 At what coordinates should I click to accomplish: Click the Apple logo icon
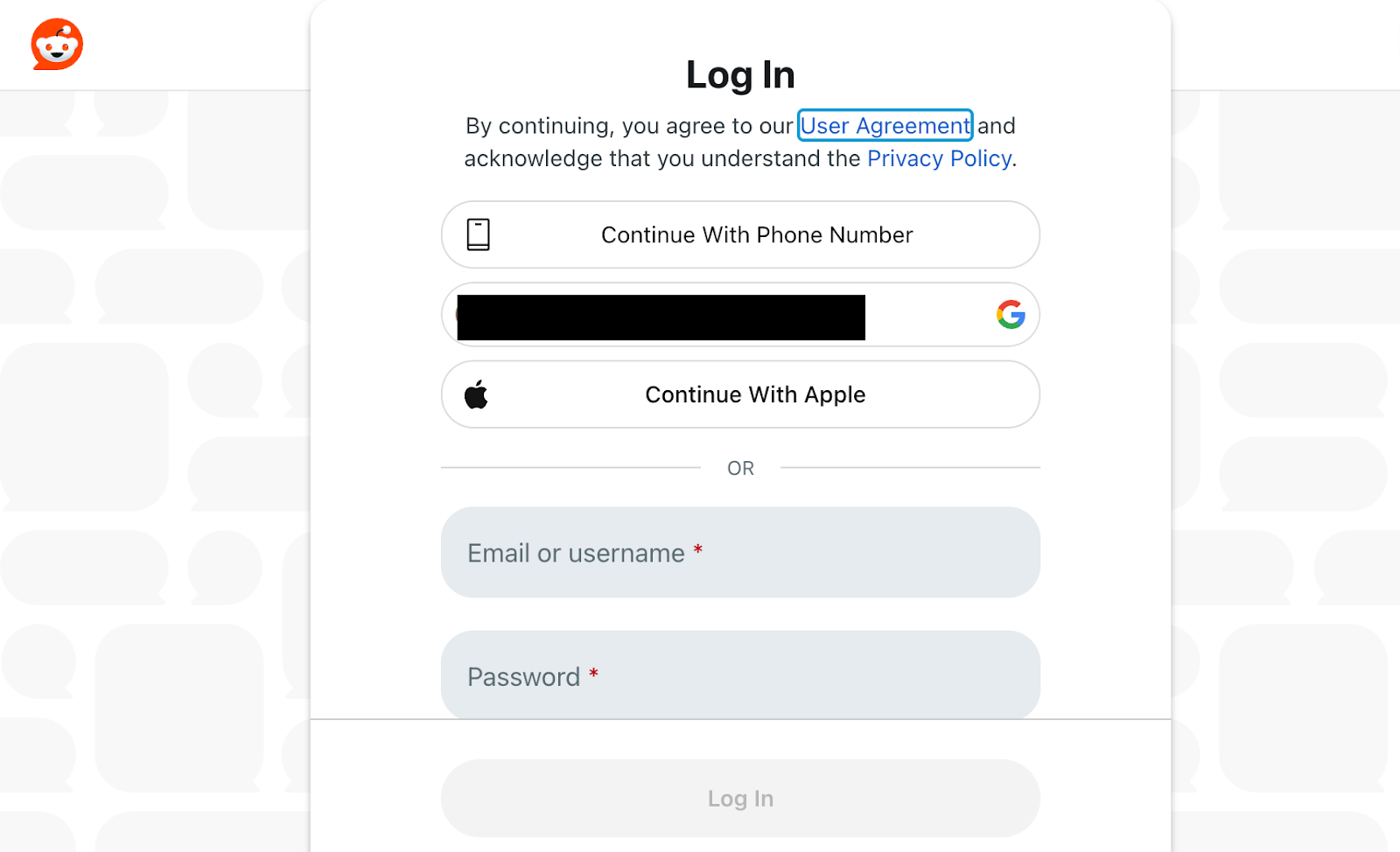(x=477, y=395)
